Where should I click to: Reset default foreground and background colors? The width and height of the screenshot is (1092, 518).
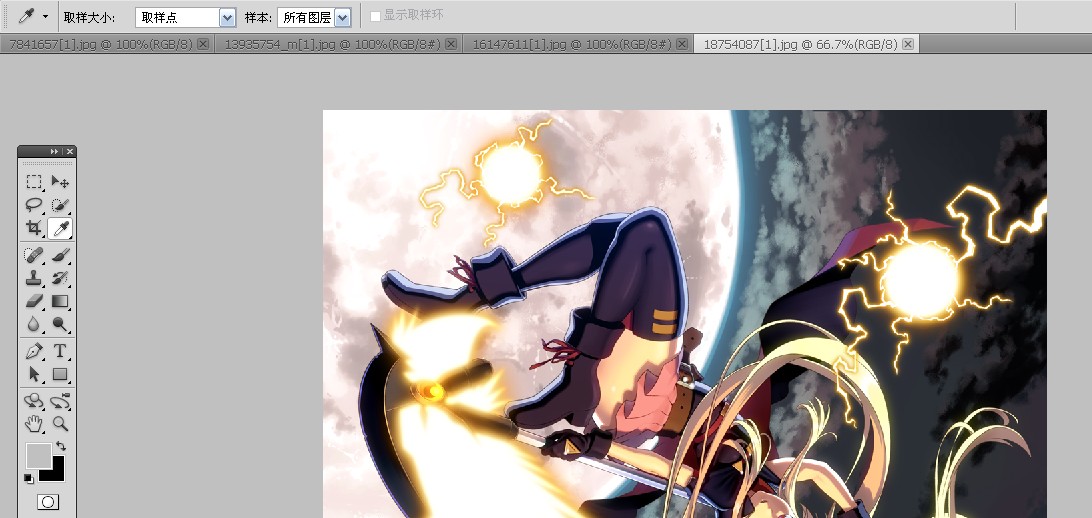tap(29, 478)
